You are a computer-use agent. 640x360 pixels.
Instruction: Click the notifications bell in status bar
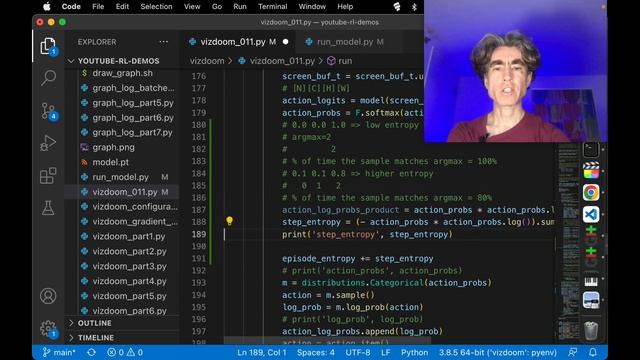(593, 352)
